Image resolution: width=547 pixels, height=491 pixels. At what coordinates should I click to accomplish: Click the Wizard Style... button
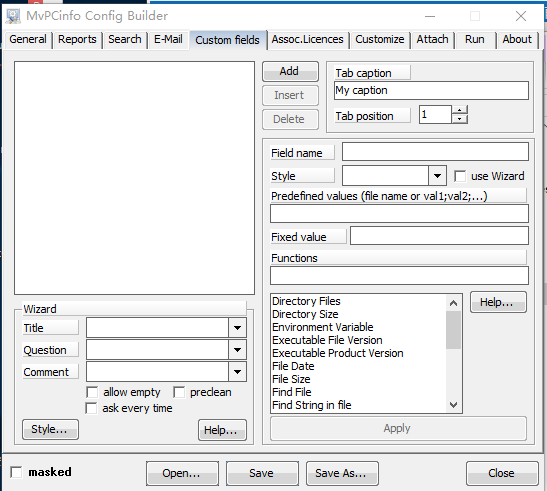[x=50, y=429]
